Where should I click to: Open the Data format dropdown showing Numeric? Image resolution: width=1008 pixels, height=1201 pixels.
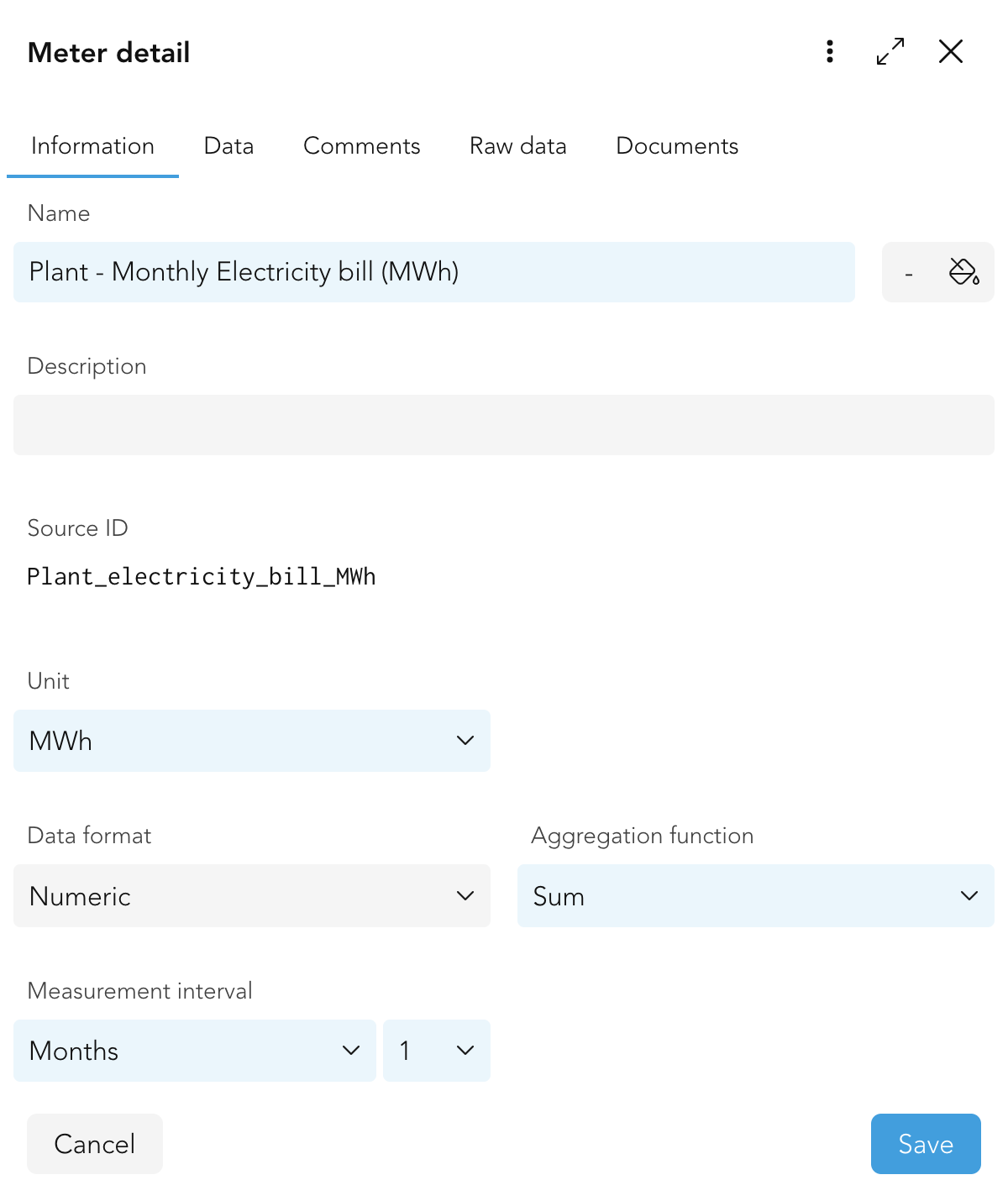click(252, 896)
